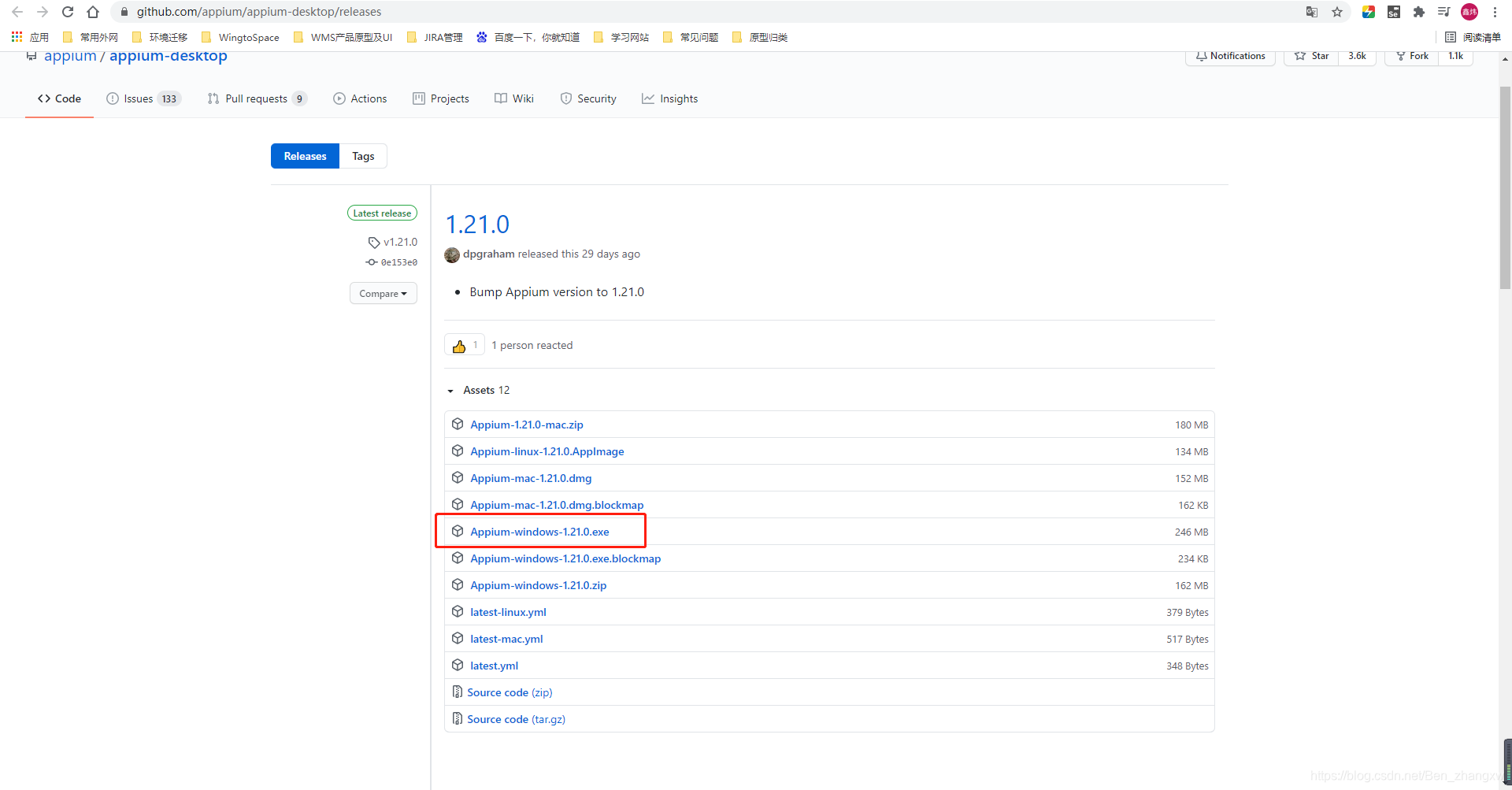Screen dimensions: 1512x790
Task: Click the thumbs-up reaction emoji
Action: click(459, 346)
